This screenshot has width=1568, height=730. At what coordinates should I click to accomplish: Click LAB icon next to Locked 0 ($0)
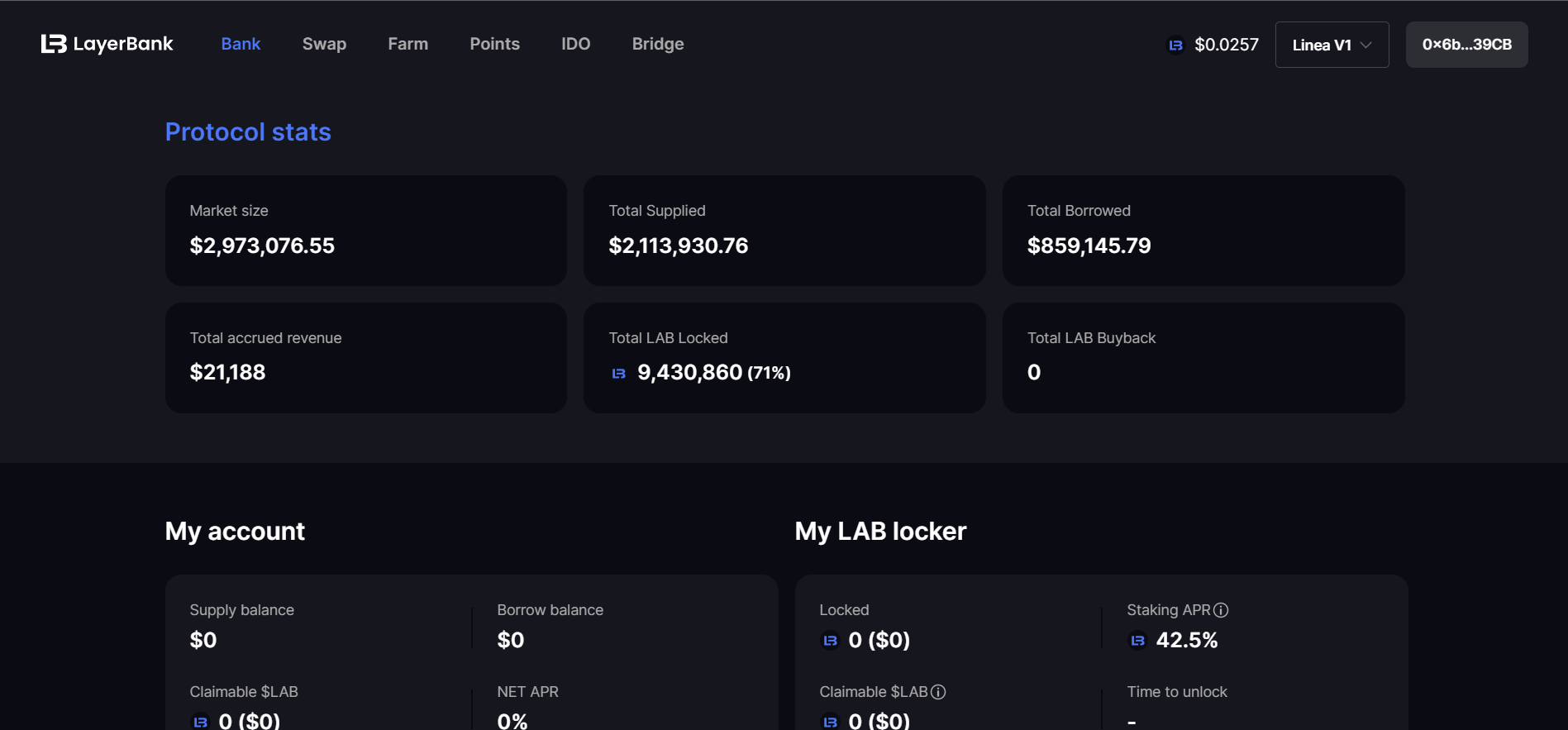click(830, 641)
